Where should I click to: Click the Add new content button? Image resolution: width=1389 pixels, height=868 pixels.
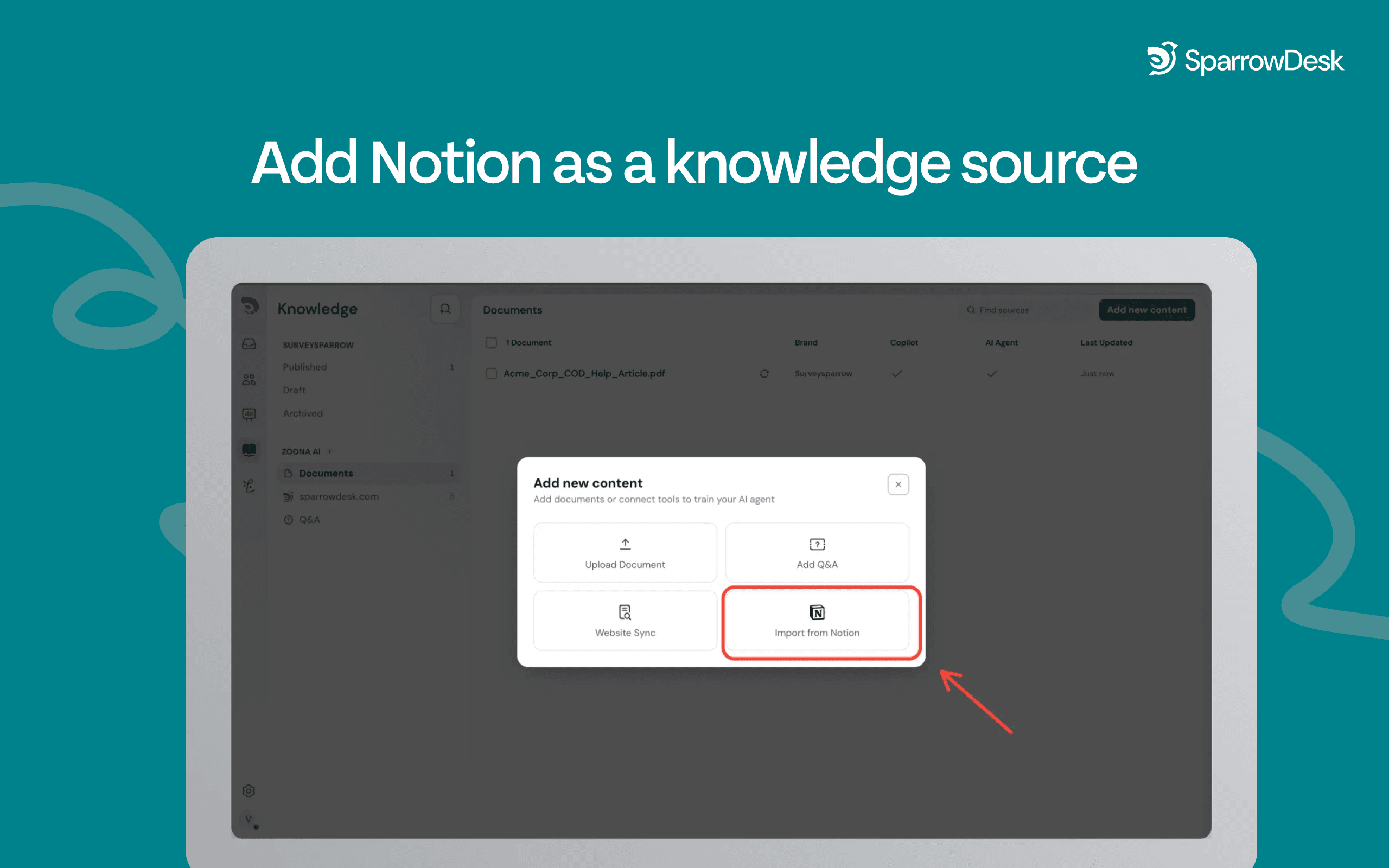(x=1147, y=310)
